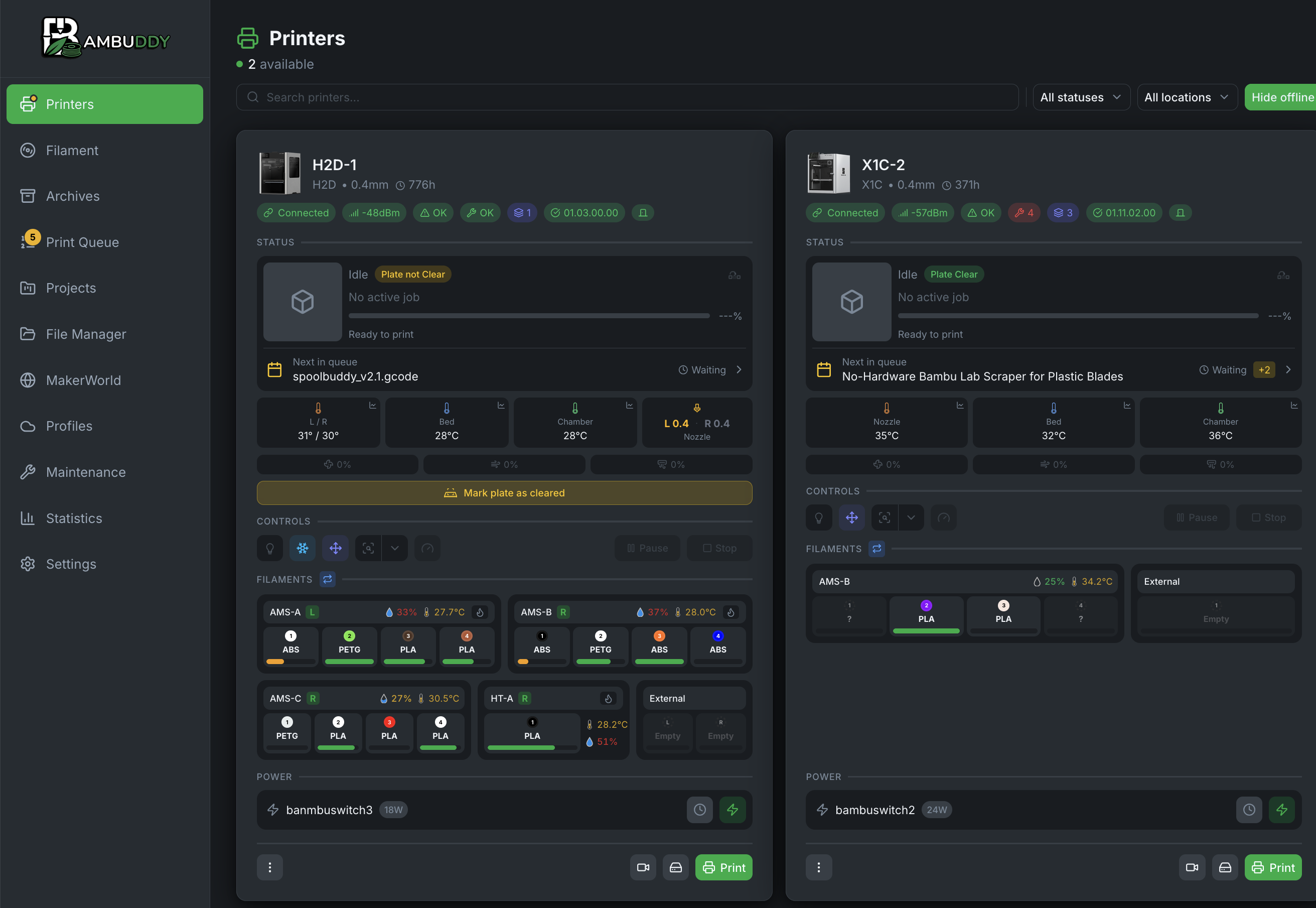
Task: Click the camera scan icon on X1C-2
Action: 885,517
